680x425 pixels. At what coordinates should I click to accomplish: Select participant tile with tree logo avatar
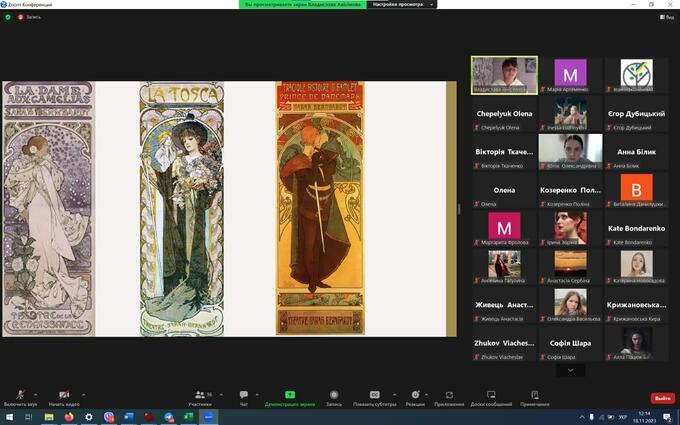pyautogui.click(x=636, y=75)
